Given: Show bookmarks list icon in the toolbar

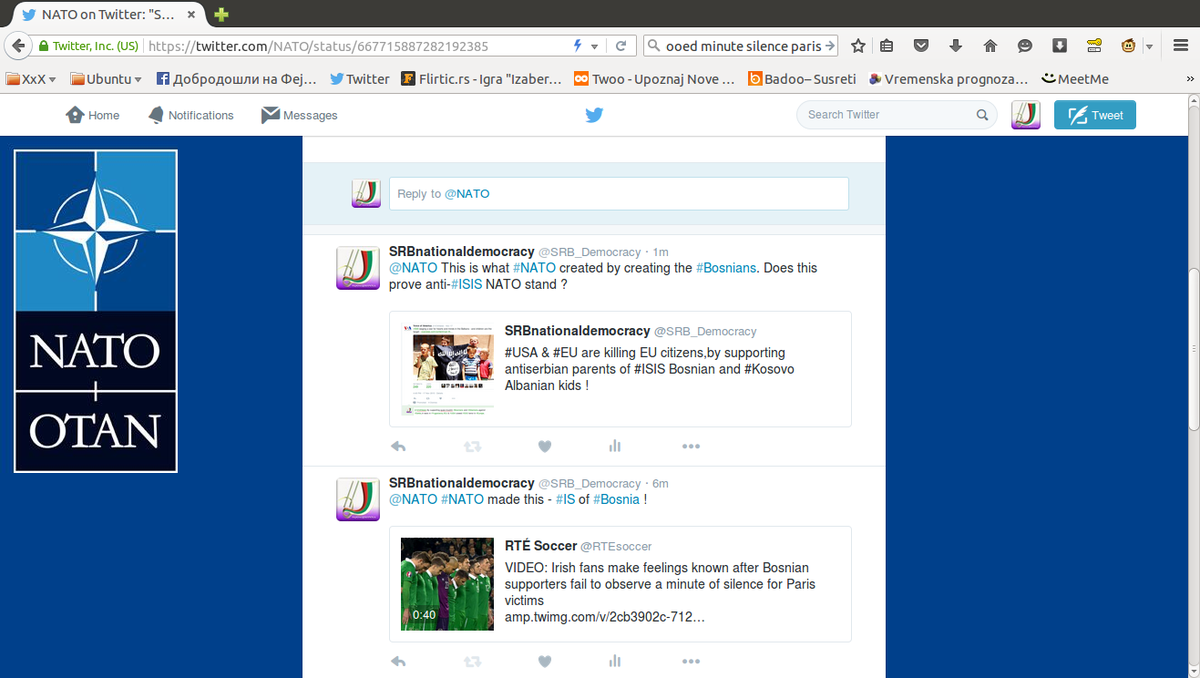Looking at the screenshot, I should 887,46.
